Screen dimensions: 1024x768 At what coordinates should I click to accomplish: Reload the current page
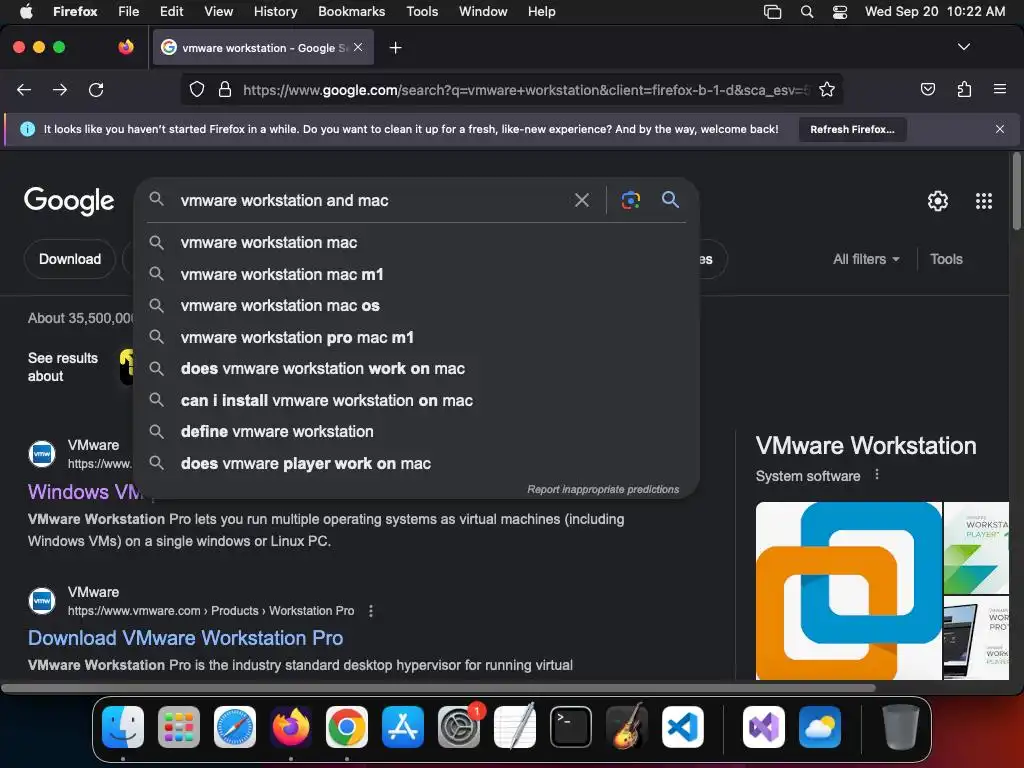(x=96, y=89)
